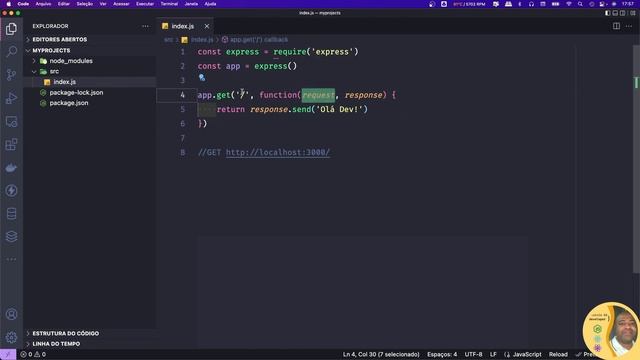Open the Remote Explorer view
The width and height of the screenshot is (640, 360).
[x=11, y=121]
